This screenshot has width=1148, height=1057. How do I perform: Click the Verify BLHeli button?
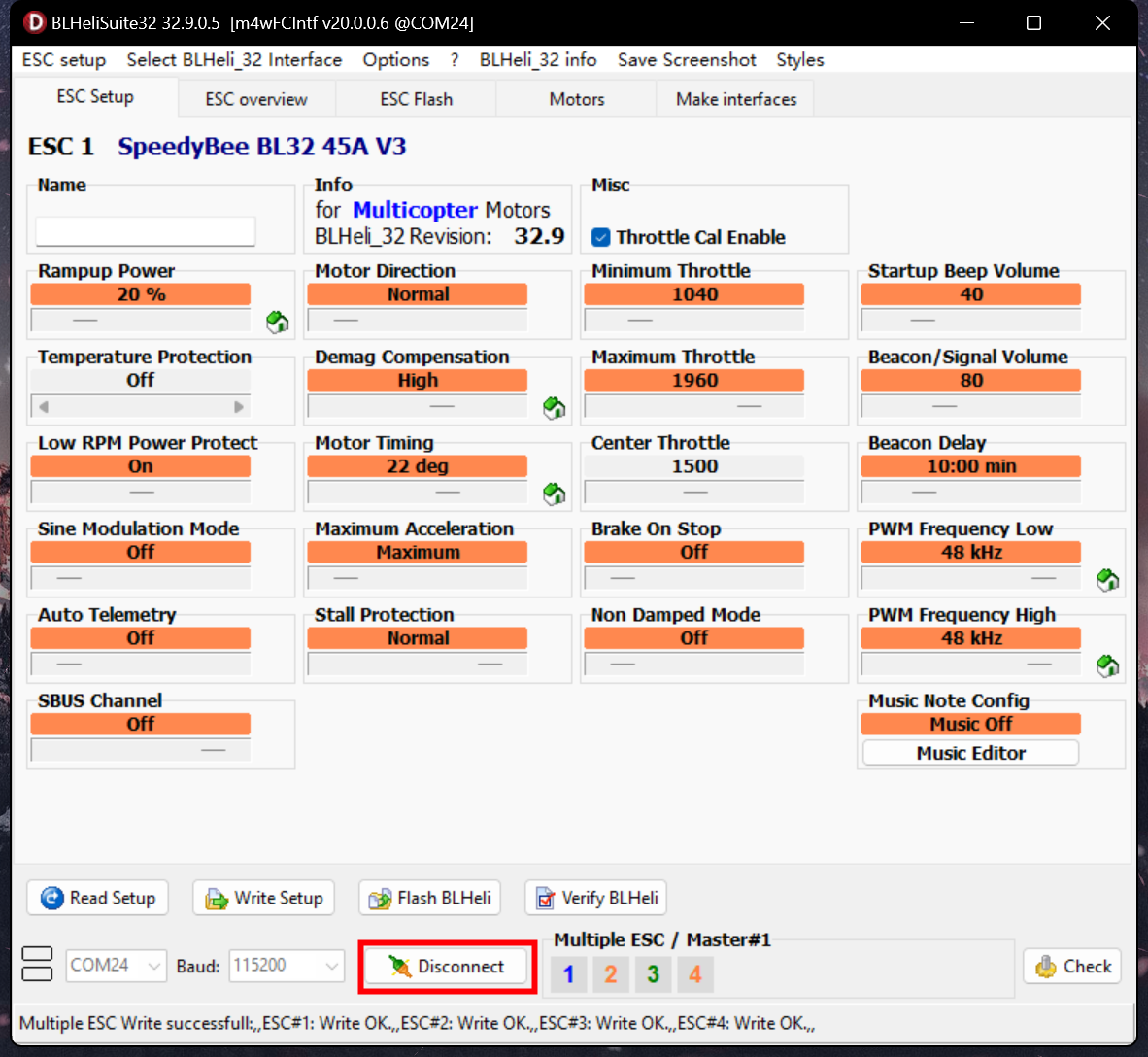click(x=596, y=898)
